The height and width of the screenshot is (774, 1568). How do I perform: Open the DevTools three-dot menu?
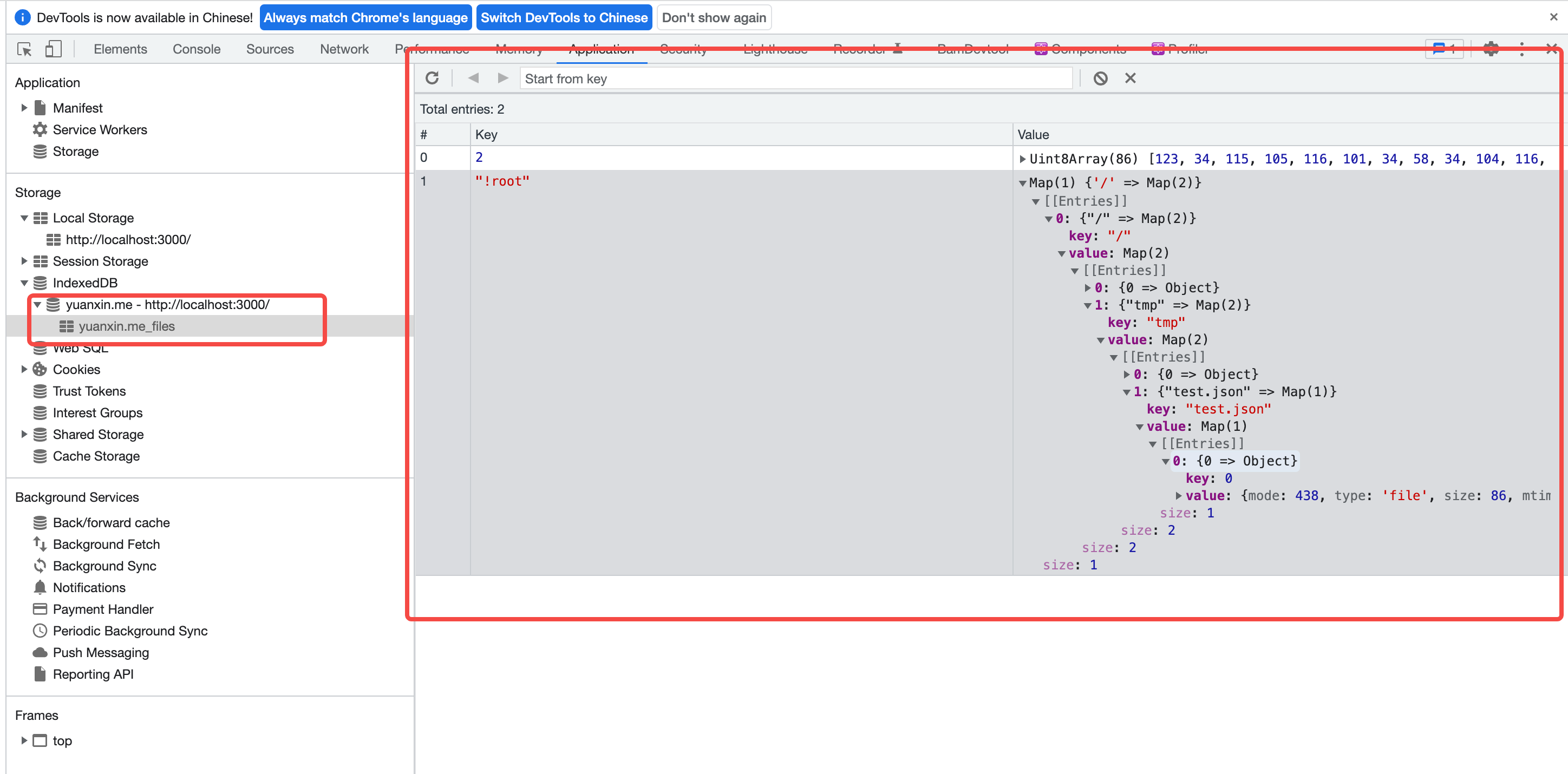pos(1521,49)
